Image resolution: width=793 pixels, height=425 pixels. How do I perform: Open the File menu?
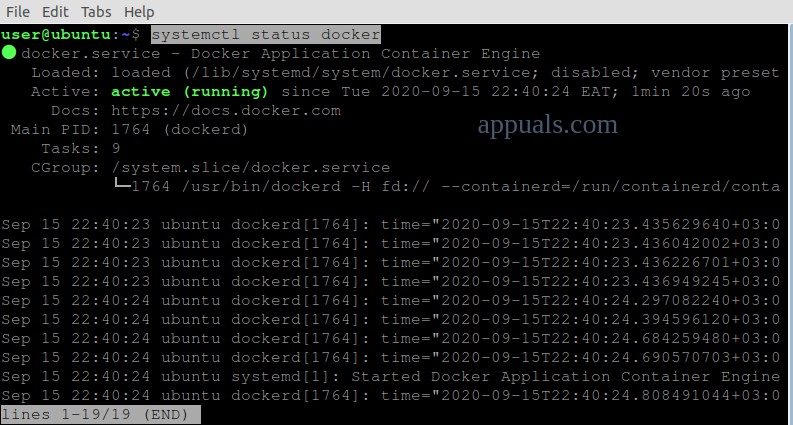(x=18, y=11)
